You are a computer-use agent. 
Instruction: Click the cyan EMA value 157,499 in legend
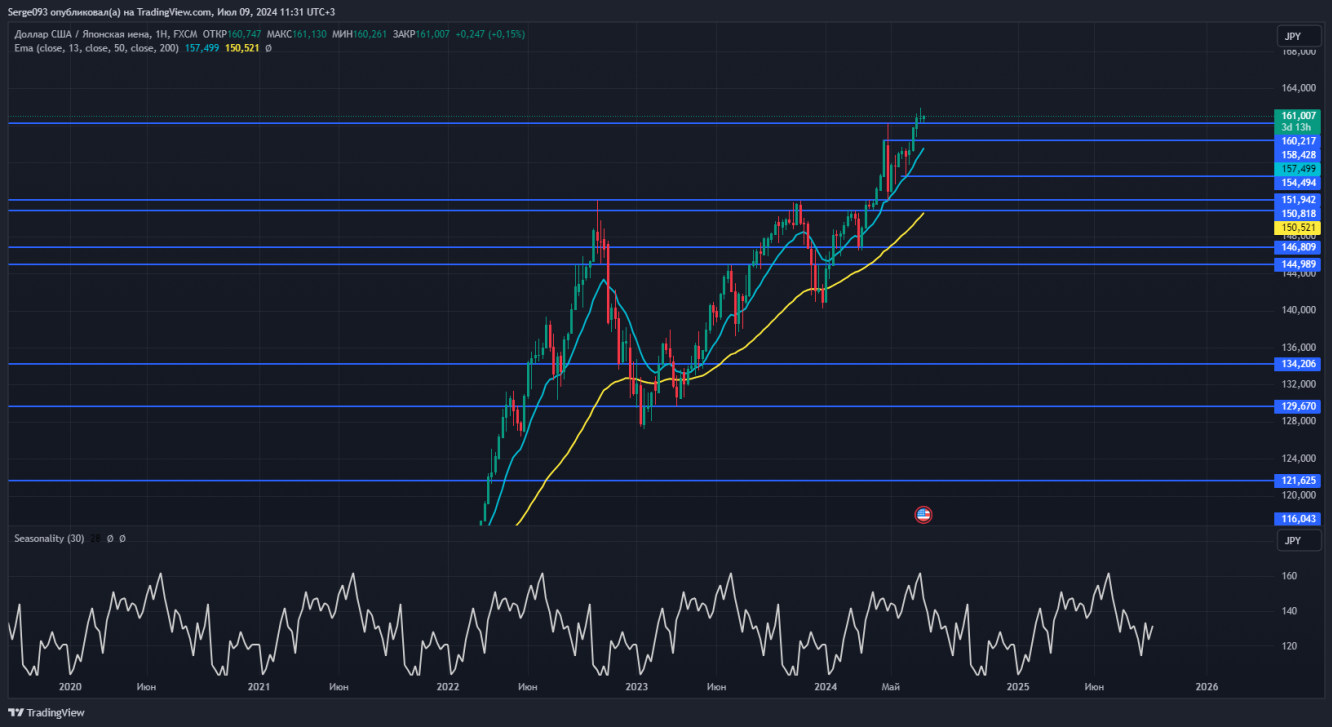[x=202, y=48]
